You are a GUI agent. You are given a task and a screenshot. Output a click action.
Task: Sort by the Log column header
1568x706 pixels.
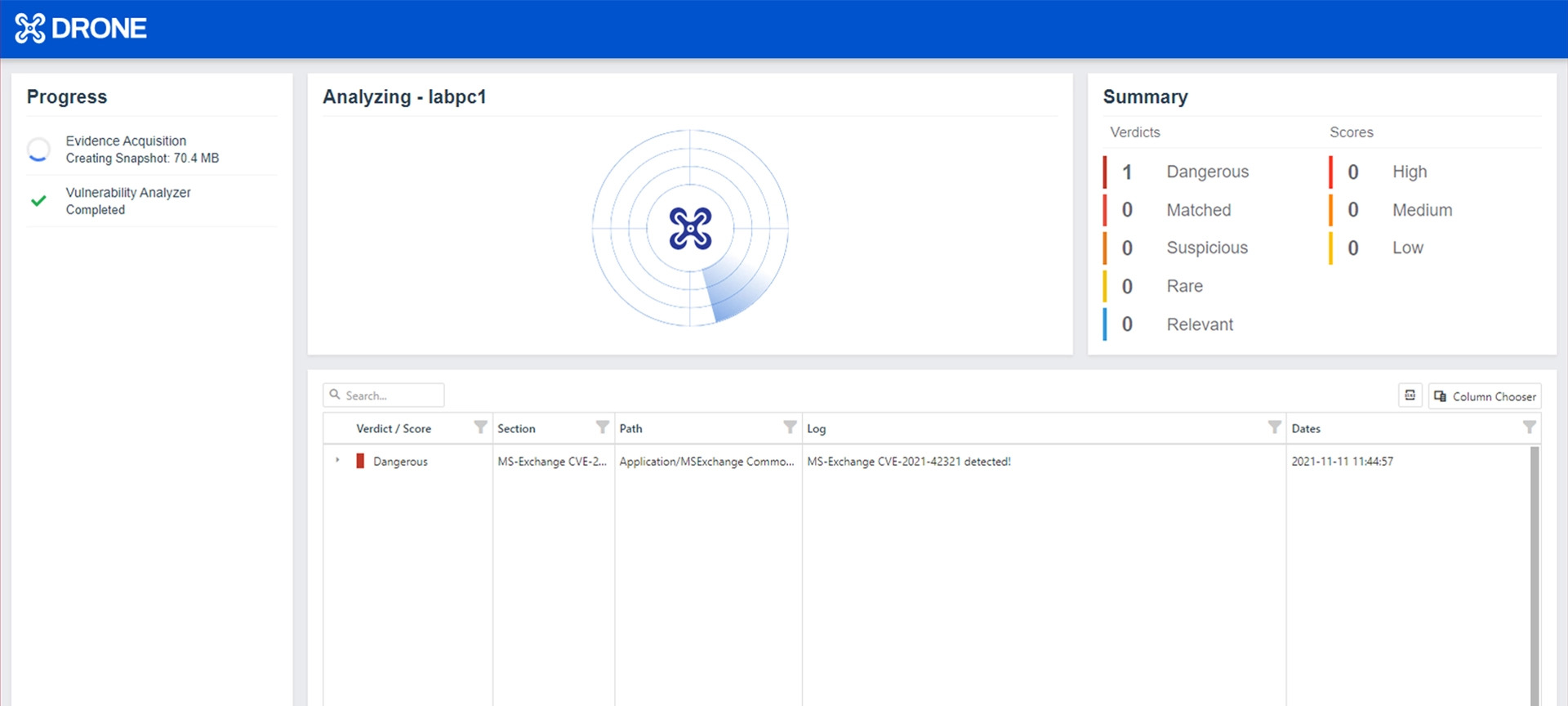click(816, 428)
